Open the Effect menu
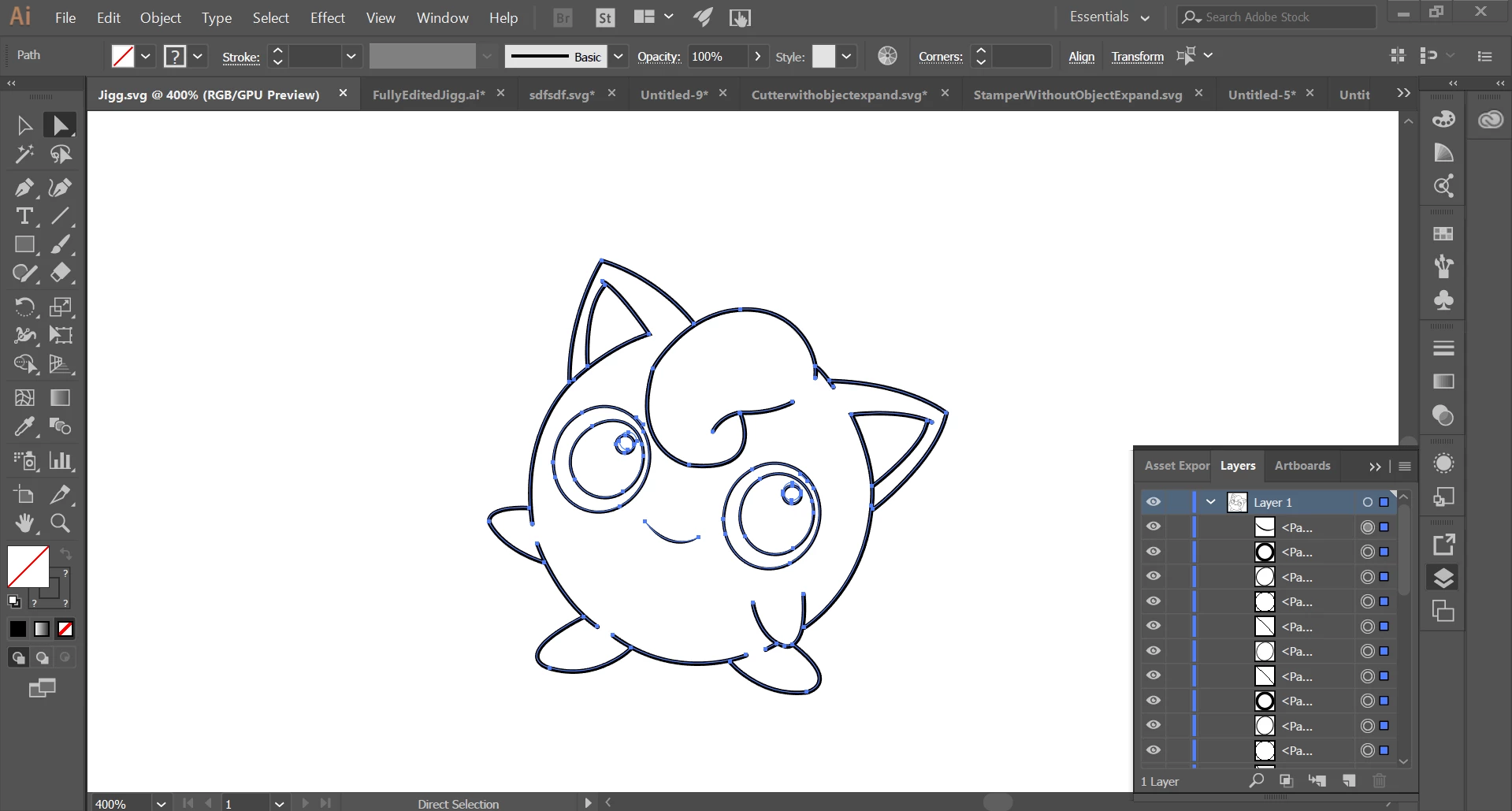 (328, 17)
